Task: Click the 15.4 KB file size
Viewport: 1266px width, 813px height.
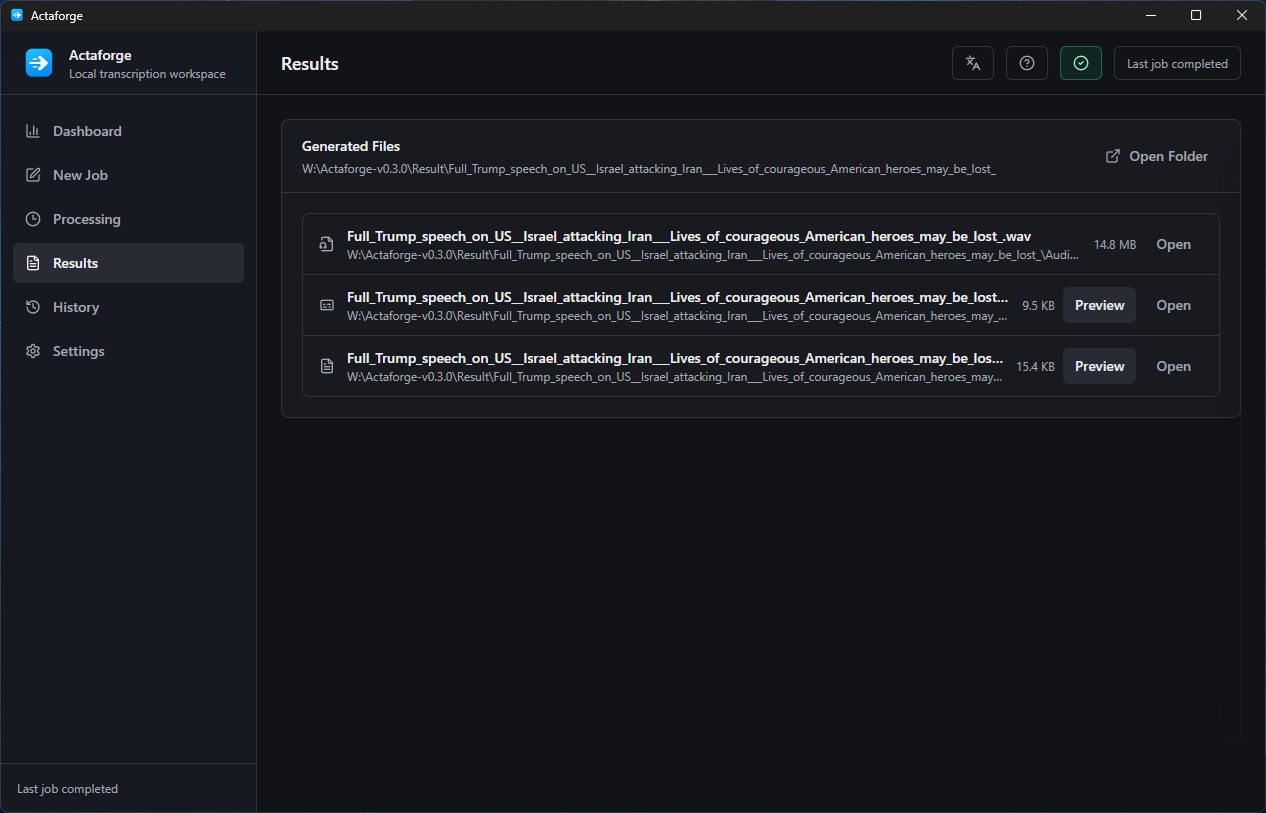Action: (x=1035, y=366)
